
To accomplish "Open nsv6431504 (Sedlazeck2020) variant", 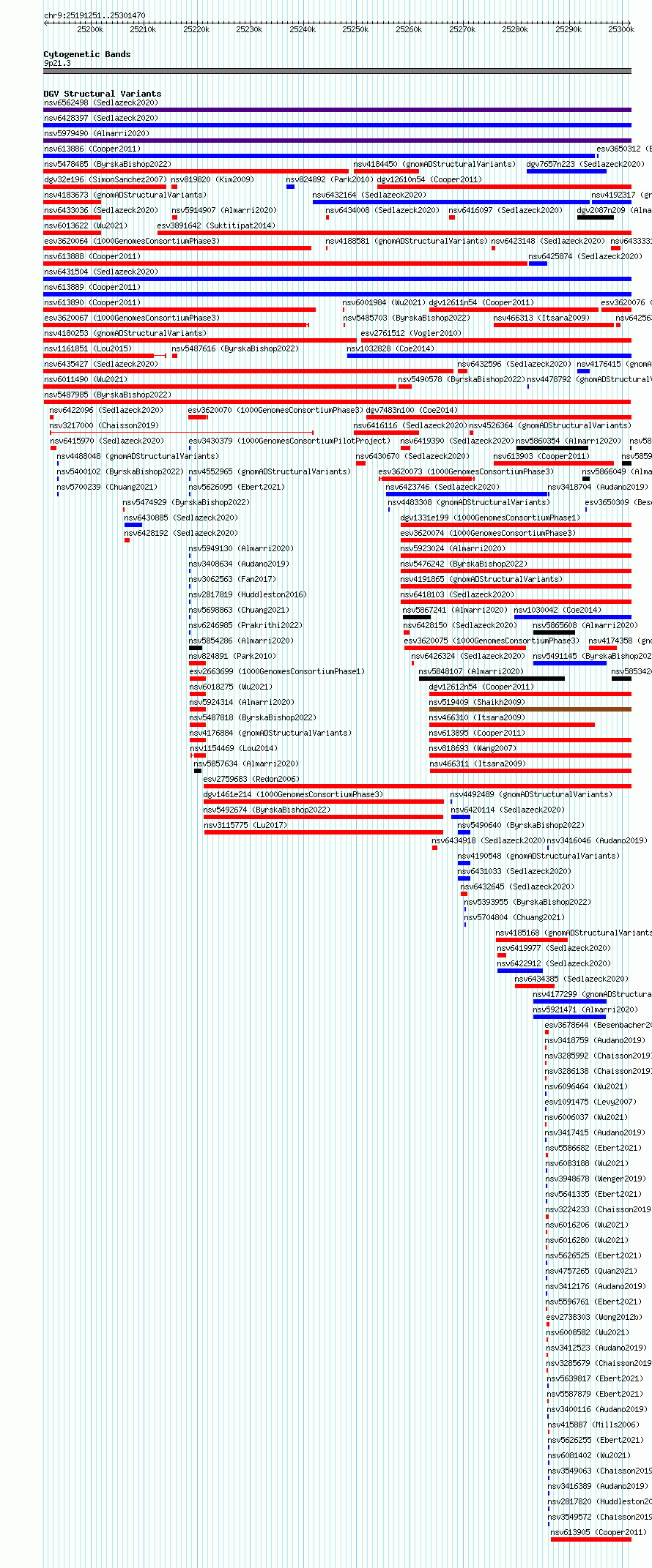I will click(x=100, y=272).
